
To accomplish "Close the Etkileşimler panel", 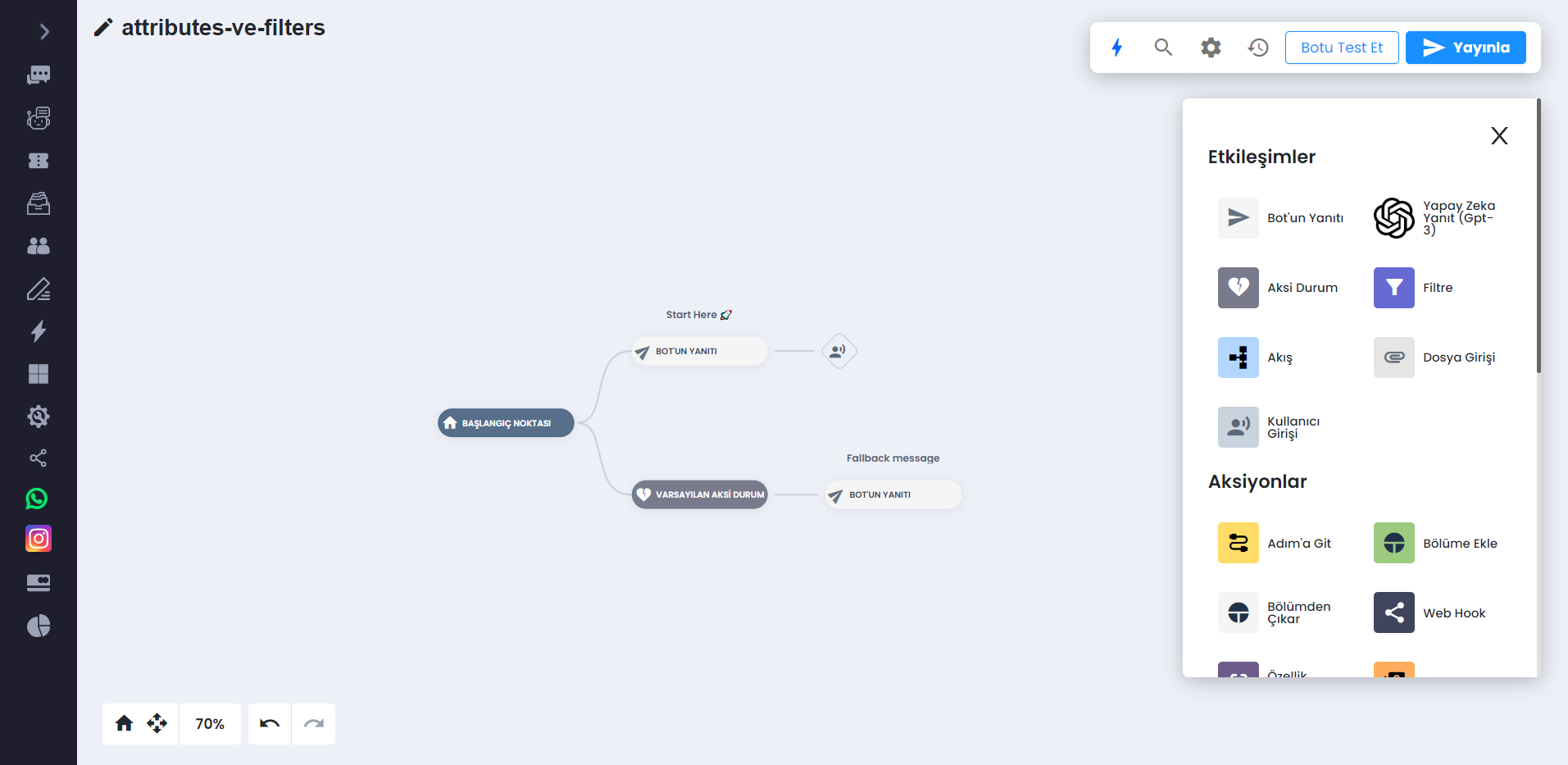I will (1499, 136).
